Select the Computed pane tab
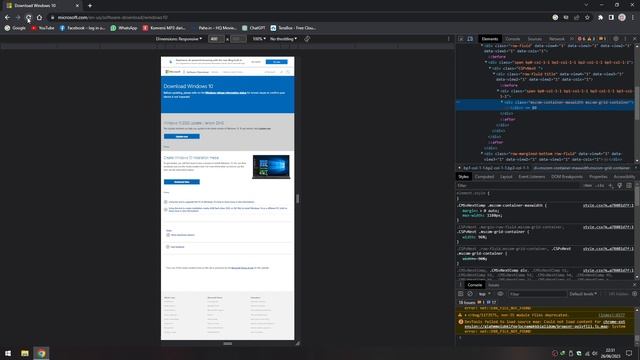 coord(484,177)
